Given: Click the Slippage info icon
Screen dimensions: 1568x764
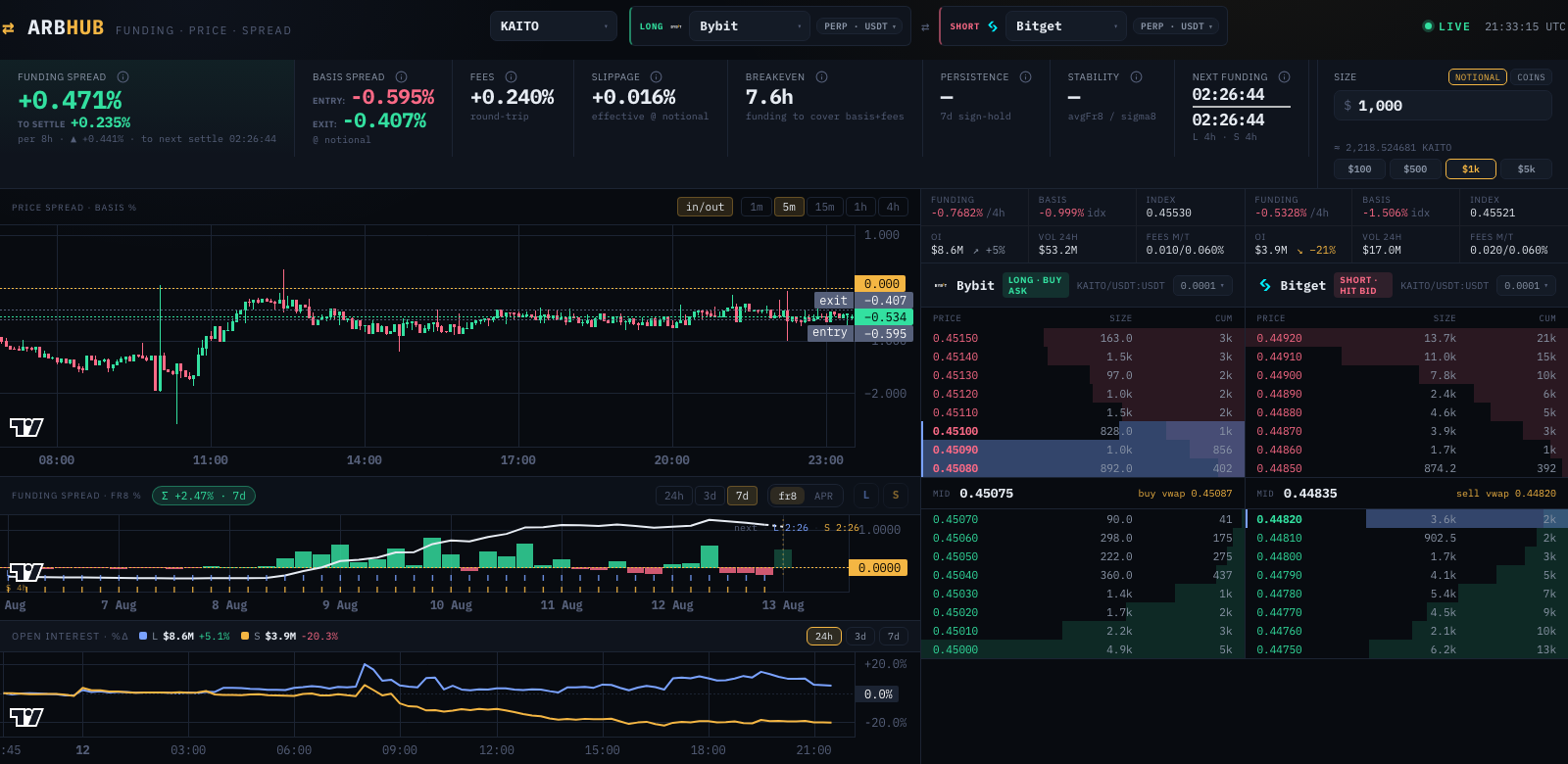Looking at the screenshot, I should coord(657,76).
